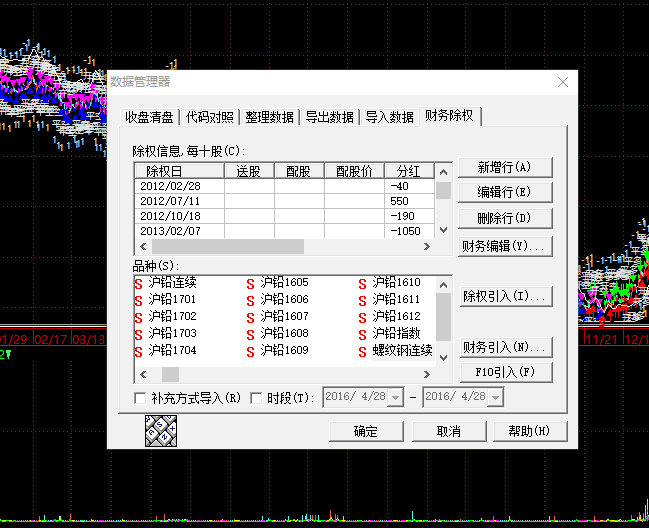This screenshot has width=649, height=528.
Task: Click the ex-rights table scroll right arrow
Action: click(x=427, y=247)
